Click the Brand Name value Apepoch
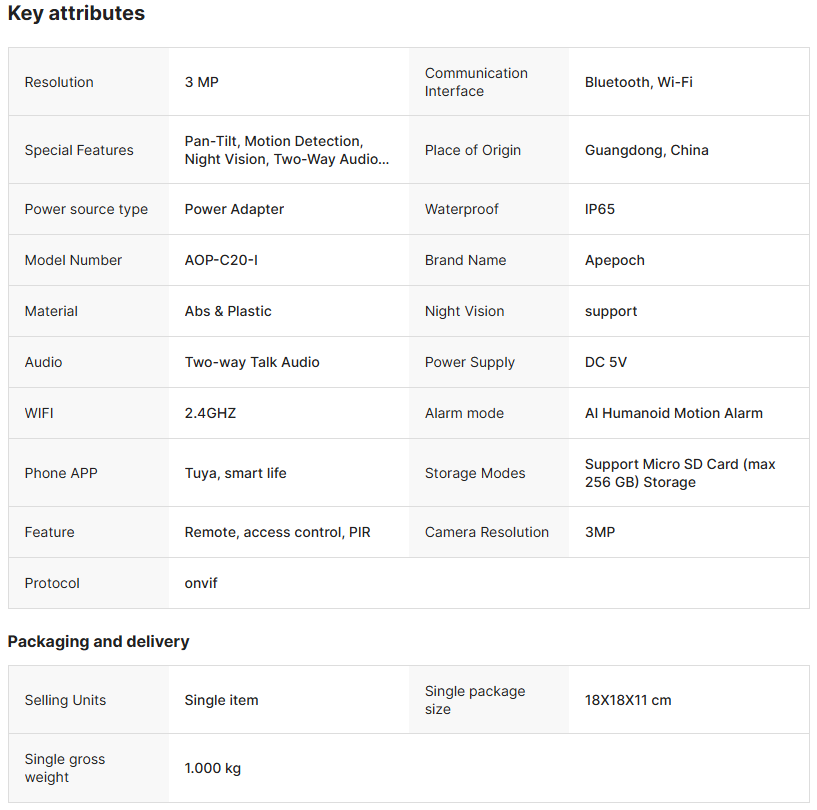The height and width of the screenshot is (810, 817). (614, 260)
